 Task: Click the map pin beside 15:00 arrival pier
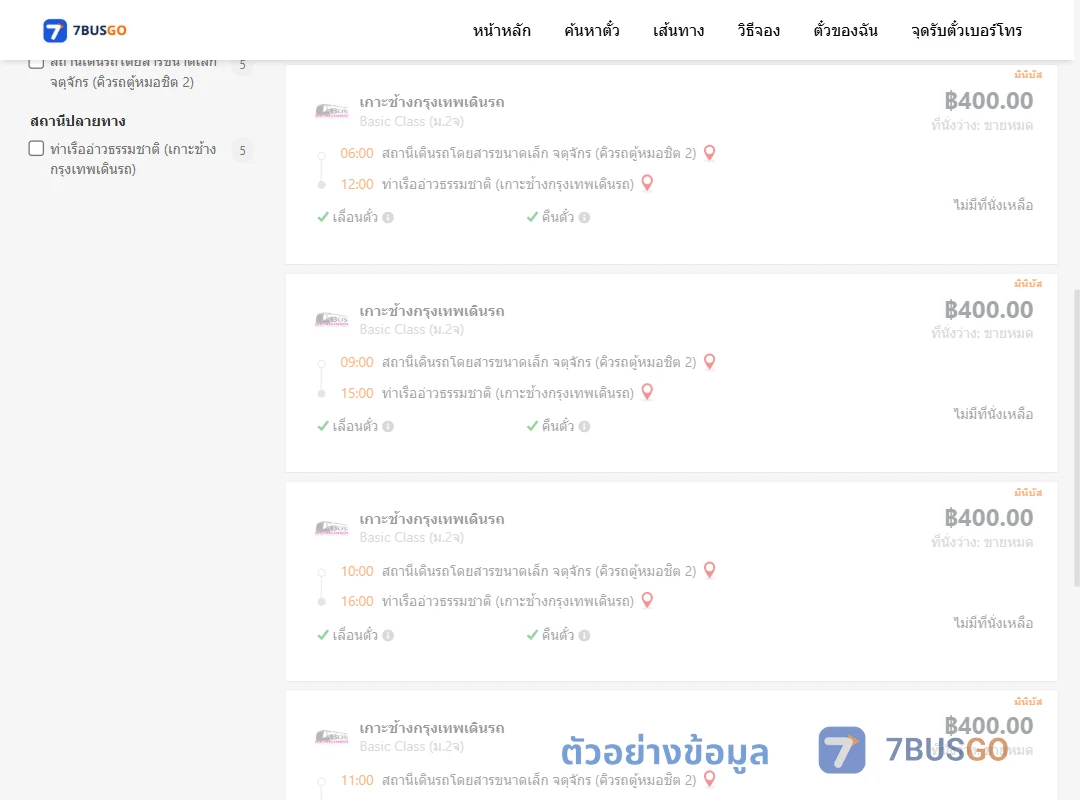click(x=647, y=392)
